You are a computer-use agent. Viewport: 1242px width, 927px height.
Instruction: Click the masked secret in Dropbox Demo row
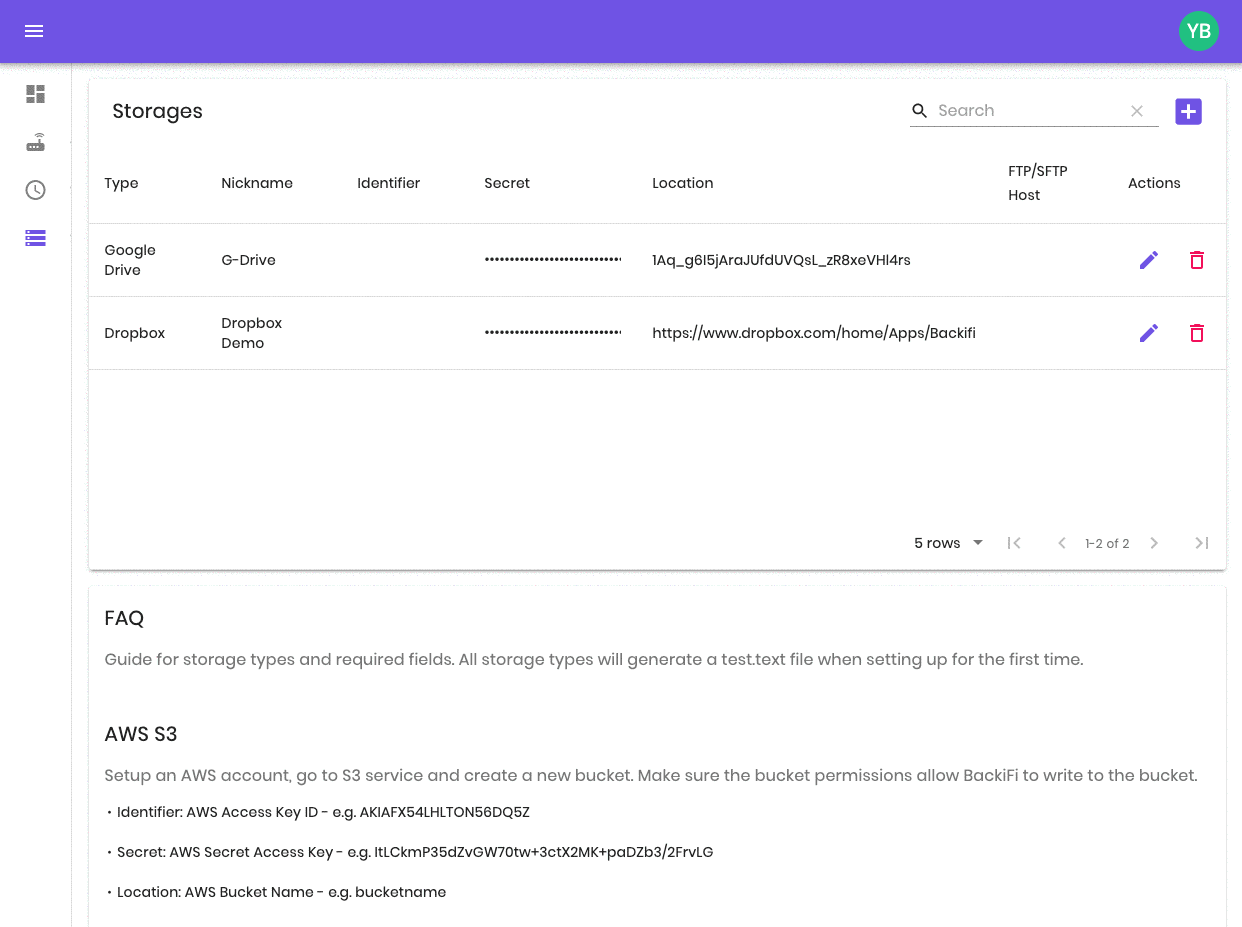(x=553, y=333)
